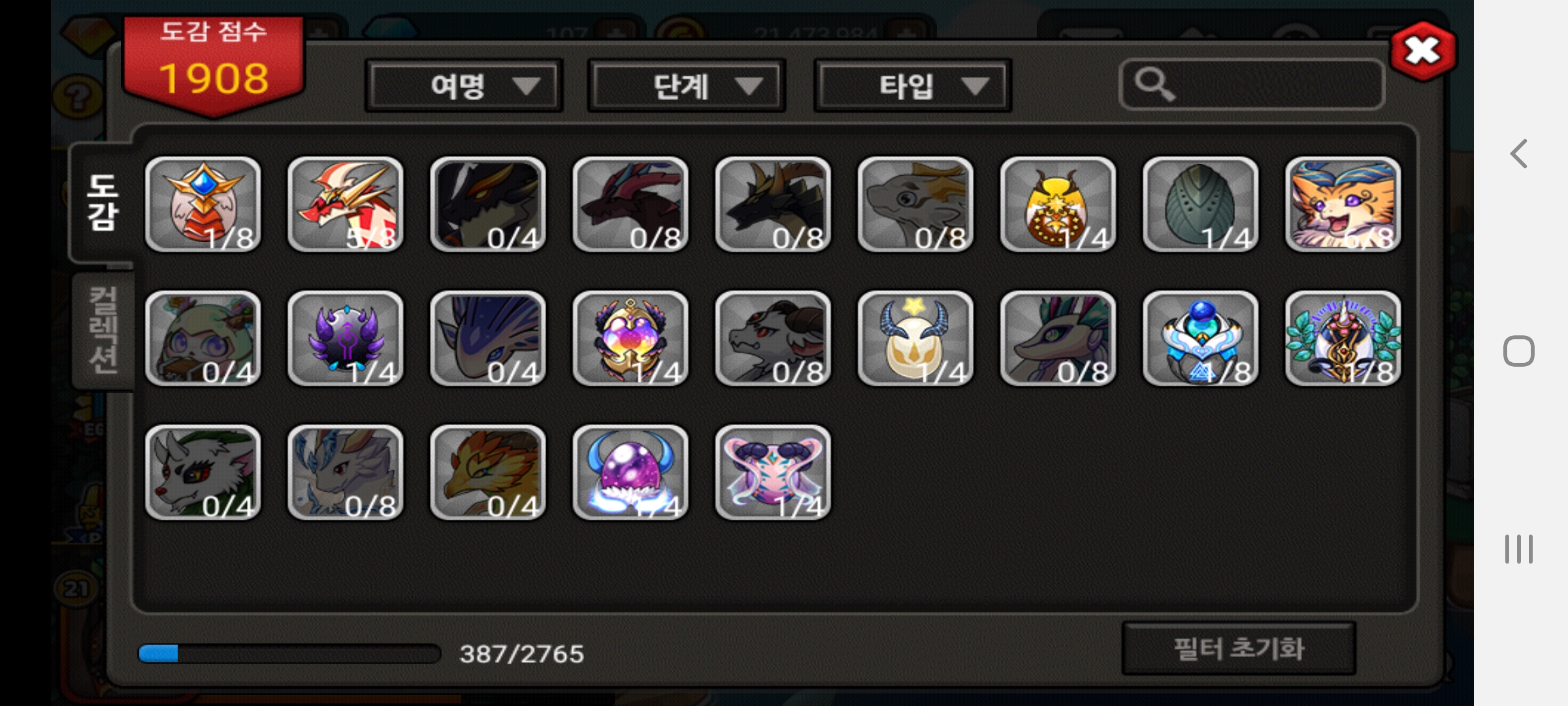Select the red egg with blue gem
This screenshot has height=706, width=1568.
pyautogui.click(x=203, y=204)
